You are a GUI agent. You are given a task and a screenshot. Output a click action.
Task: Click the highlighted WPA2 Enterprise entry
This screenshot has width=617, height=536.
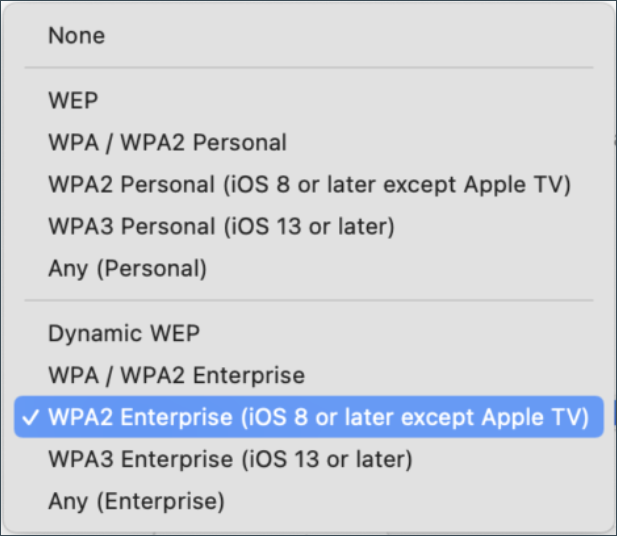coord(318,417)
